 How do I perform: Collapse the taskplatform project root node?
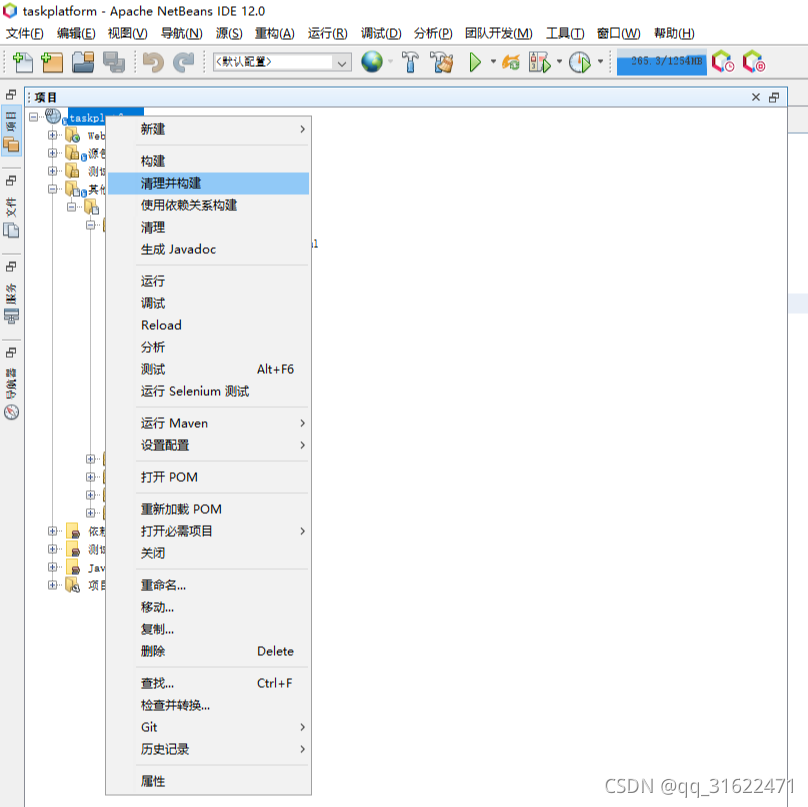click(x=33, y=117)
